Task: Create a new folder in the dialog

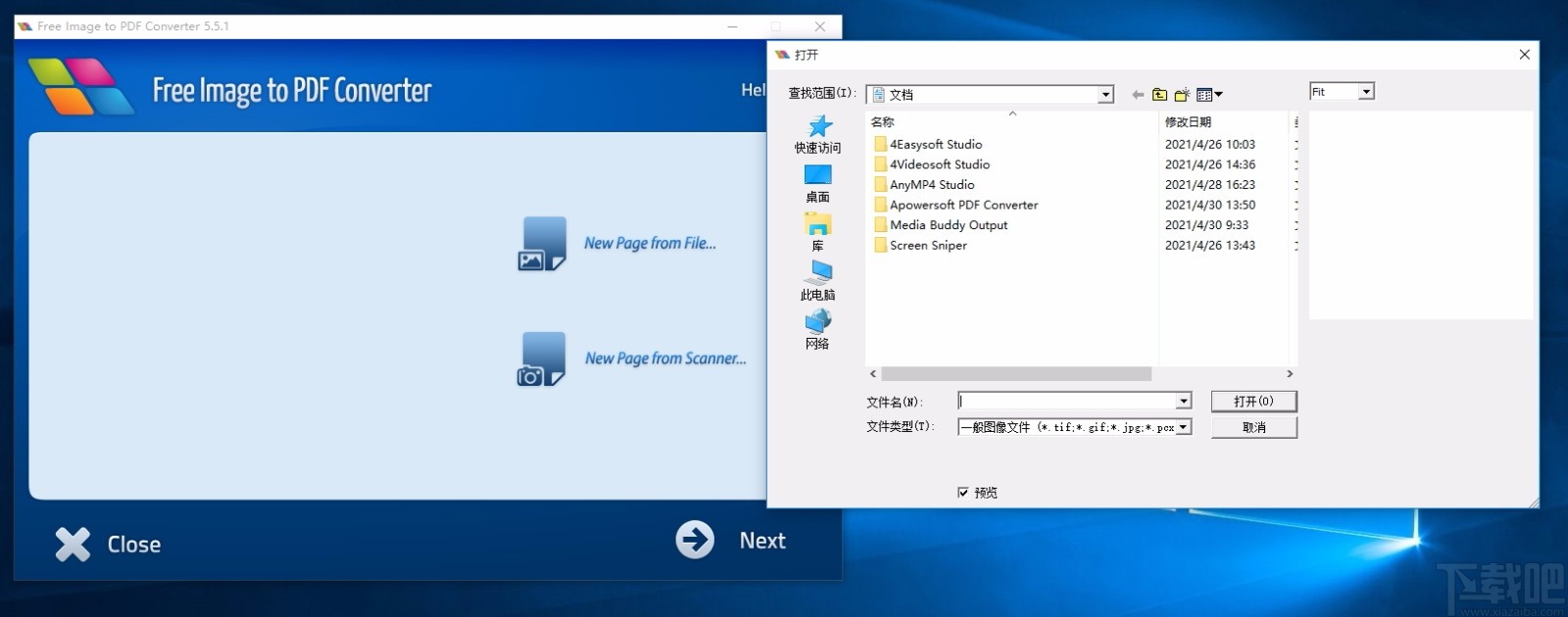Action: coord(1182,95)
